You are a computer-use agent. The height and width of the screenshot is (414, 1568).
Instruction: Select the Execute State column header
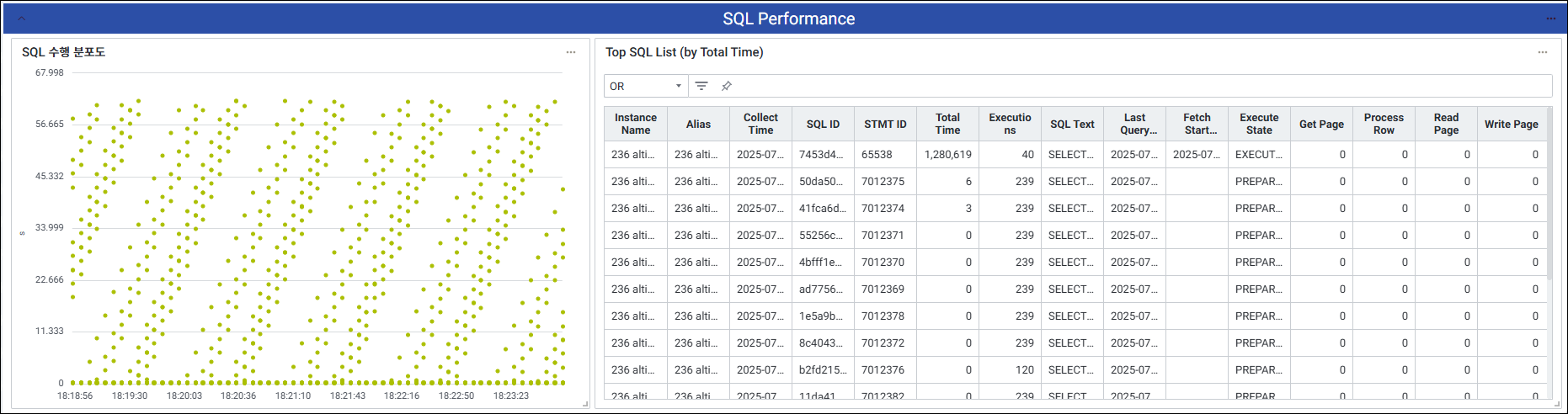(1259, 124)
